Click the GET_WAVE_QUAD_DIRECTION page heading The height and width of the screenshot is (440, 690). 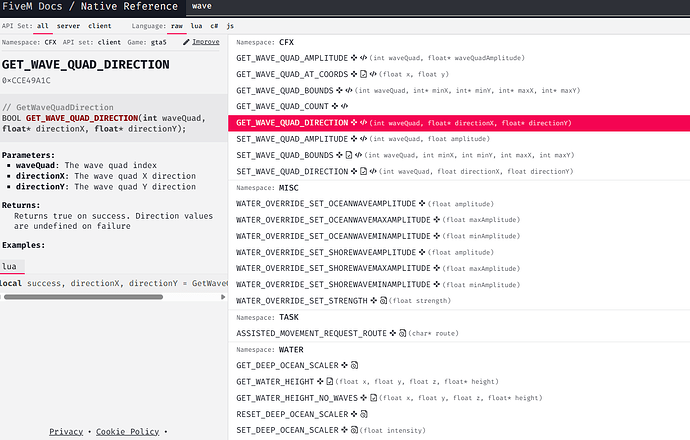[85, 65]
